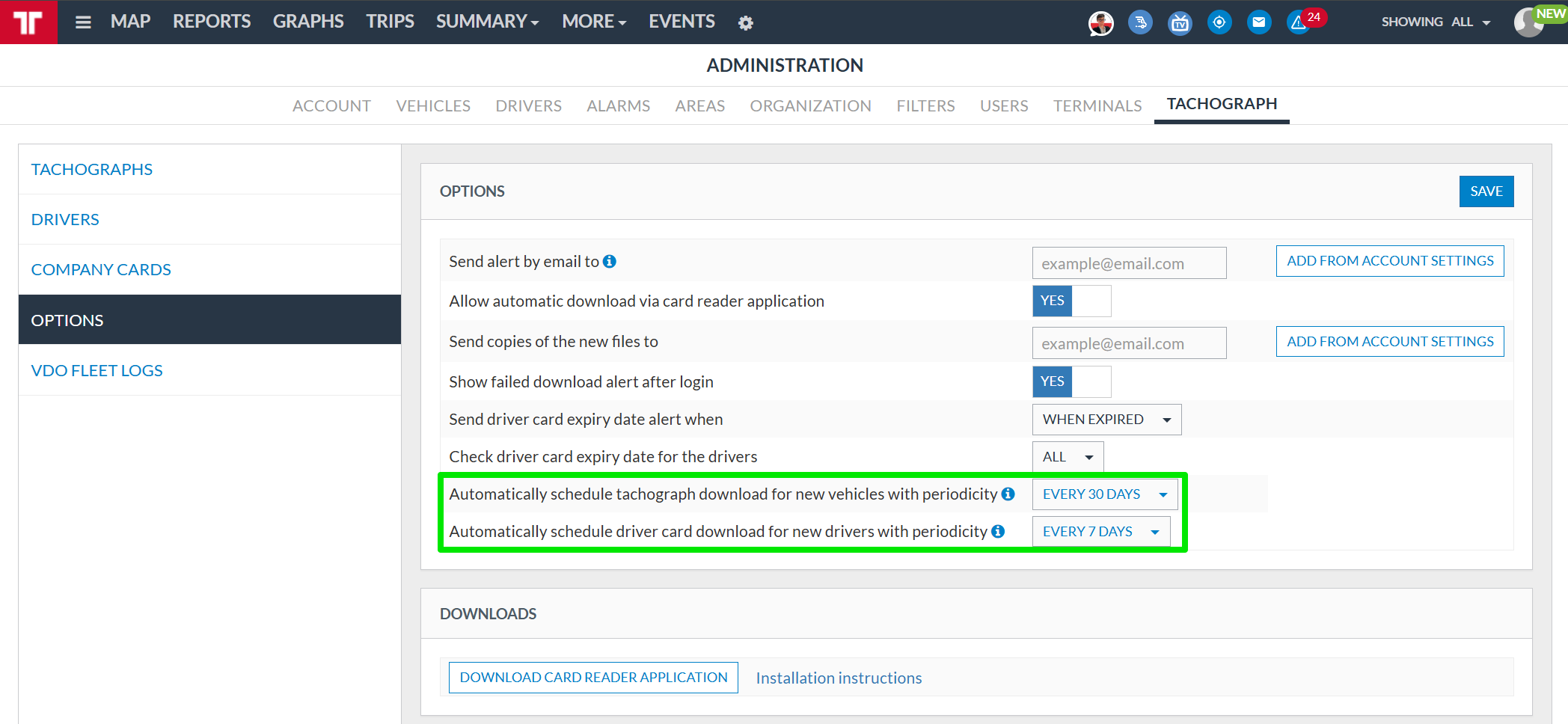This screenshot has height=724, width=1568.
Task: Toggle automatic download via card reader switch
Action: [1071, 301]
